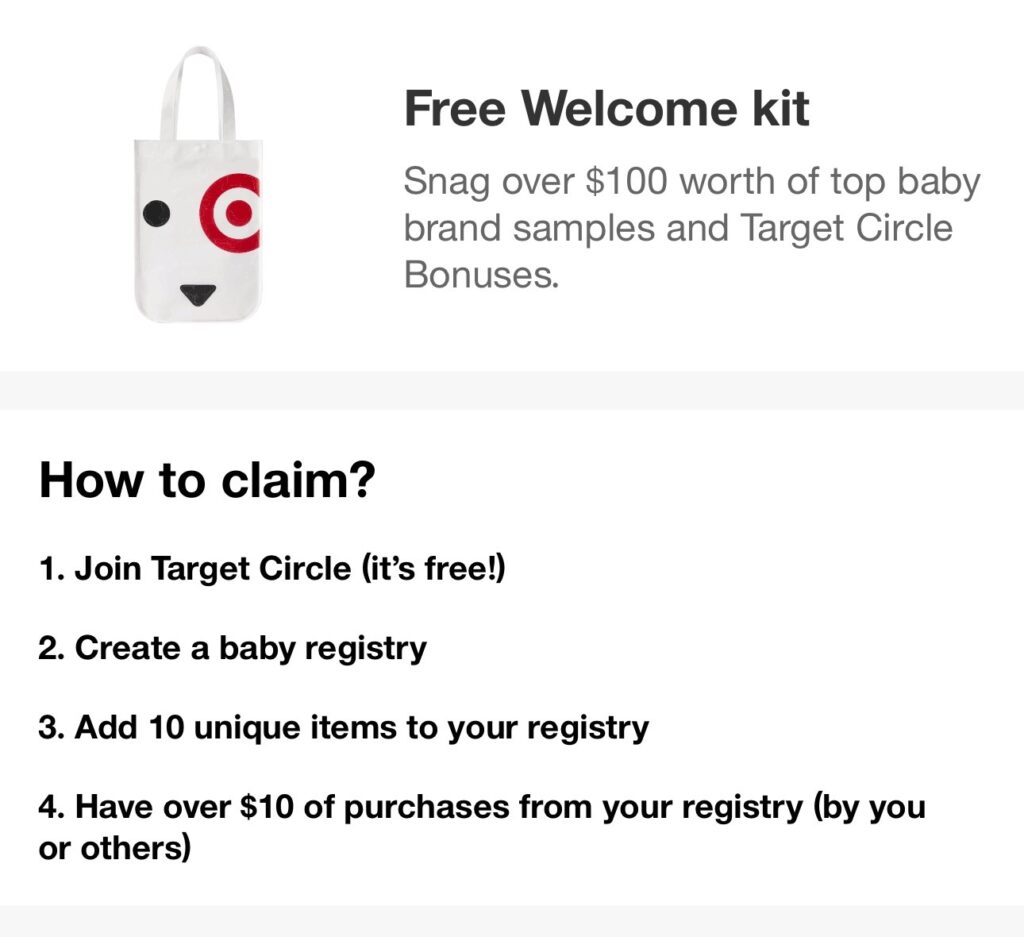Click the How to claim? heading
Screen dimensions: 1024x937
tap(207, 480)
